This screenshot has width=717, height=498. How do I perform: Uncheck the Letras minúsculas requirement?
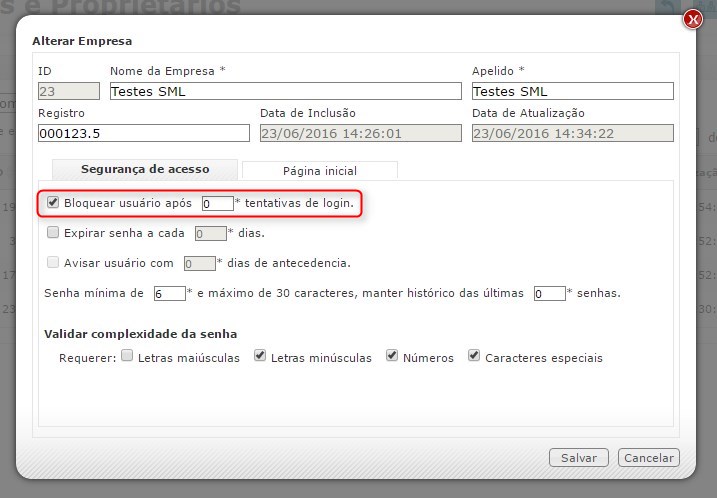[260, 356]
